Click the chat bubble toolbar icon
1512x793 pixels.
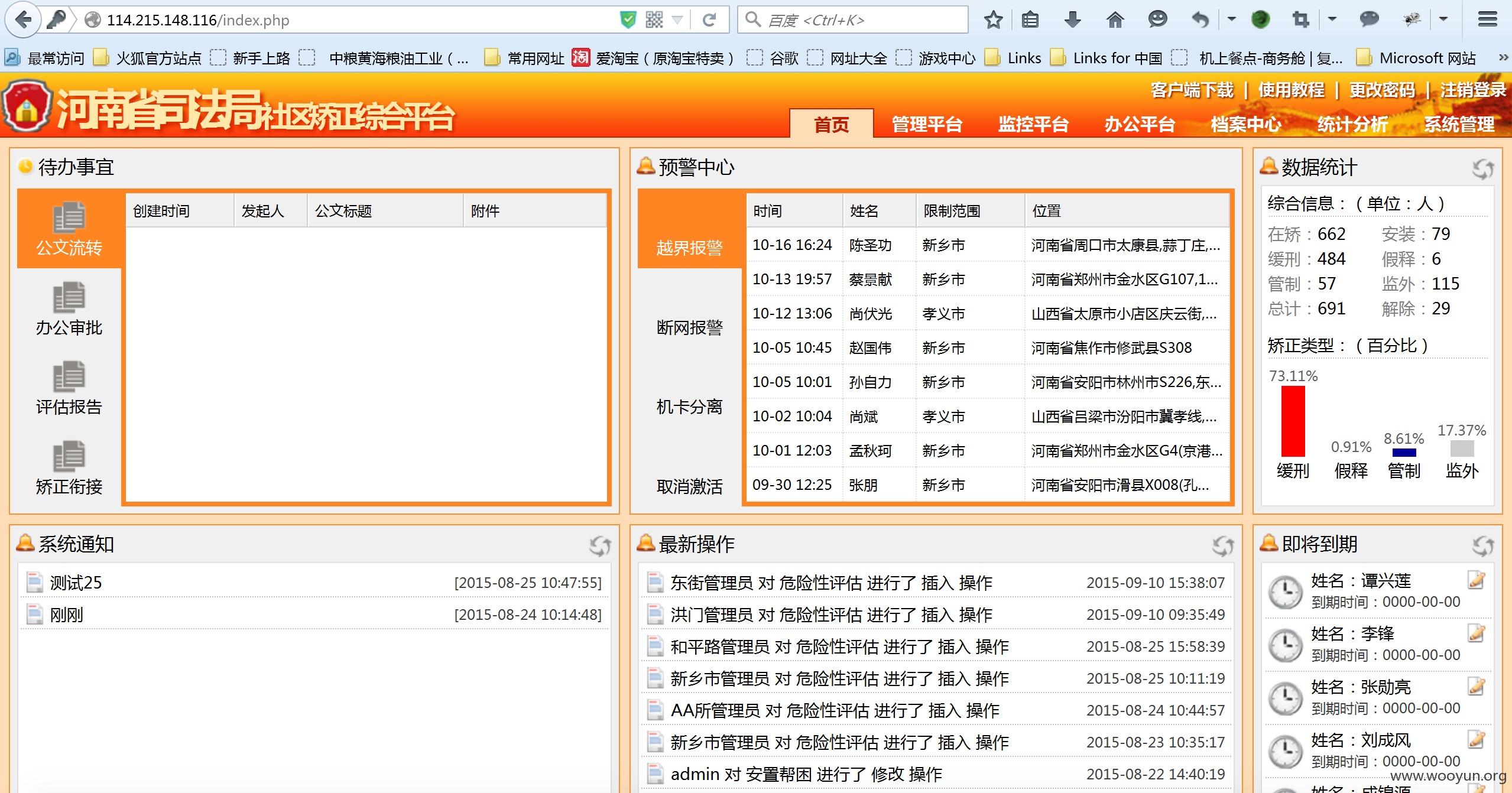(1369, 20)
